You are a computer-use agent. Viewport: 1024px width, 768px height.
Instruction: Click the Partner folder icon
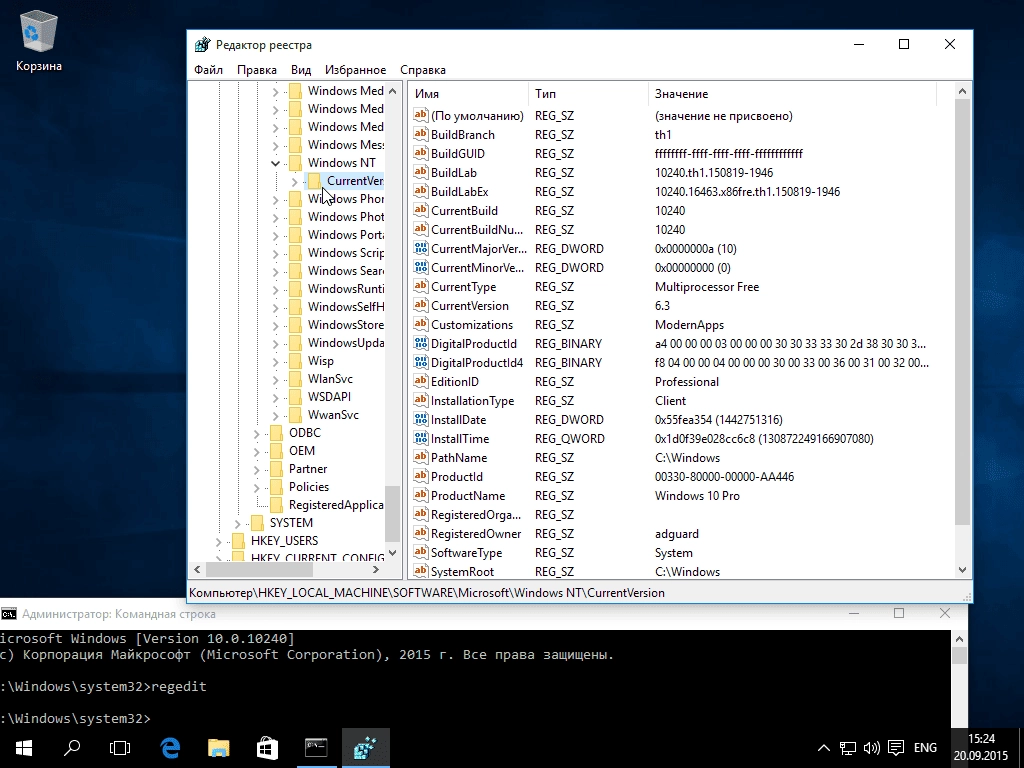[276, 469]
